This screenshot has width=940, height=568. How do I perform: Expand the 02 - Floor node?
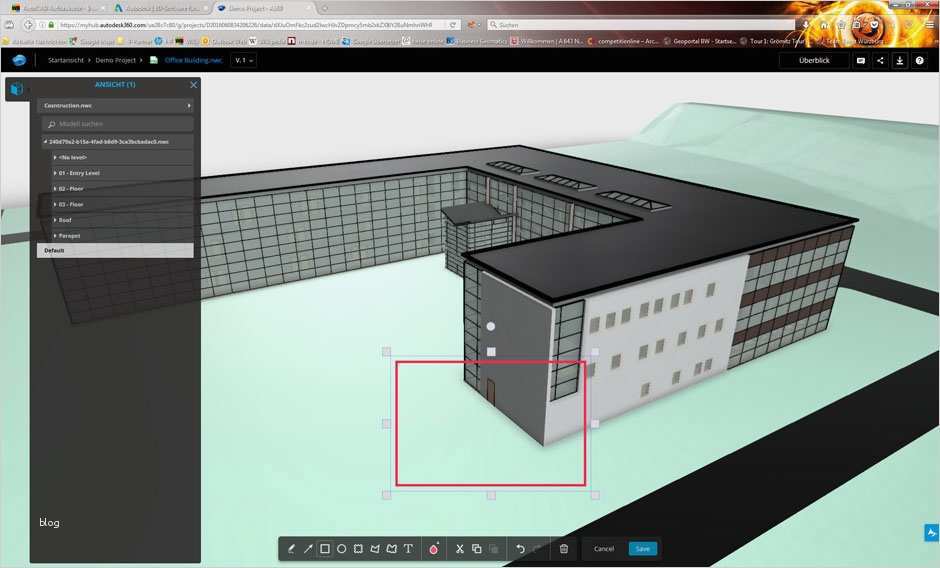click(55, 189)
